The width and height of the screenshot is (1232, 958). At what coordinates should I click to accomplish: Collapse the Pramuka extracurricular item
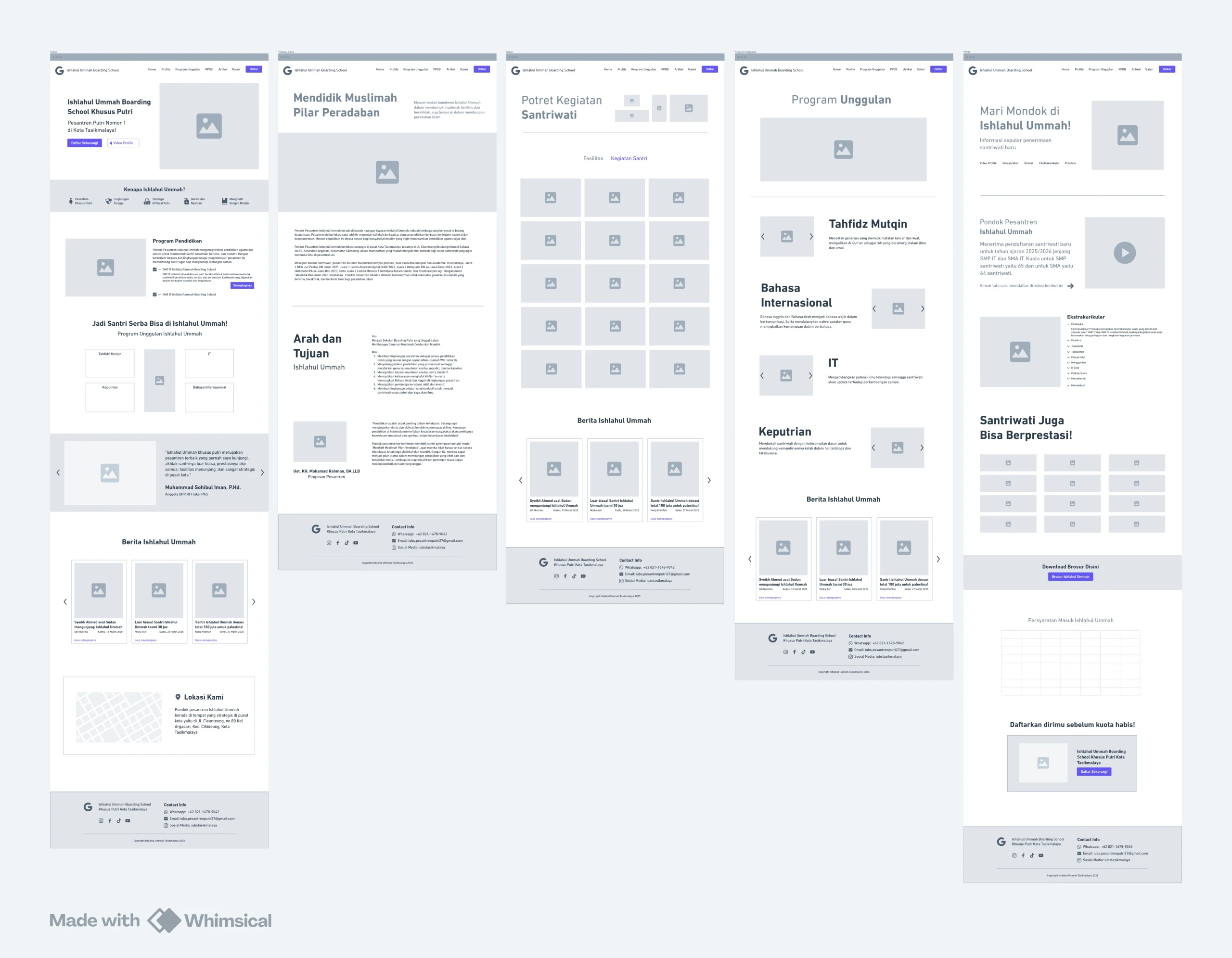click(x=1068, y=324)
